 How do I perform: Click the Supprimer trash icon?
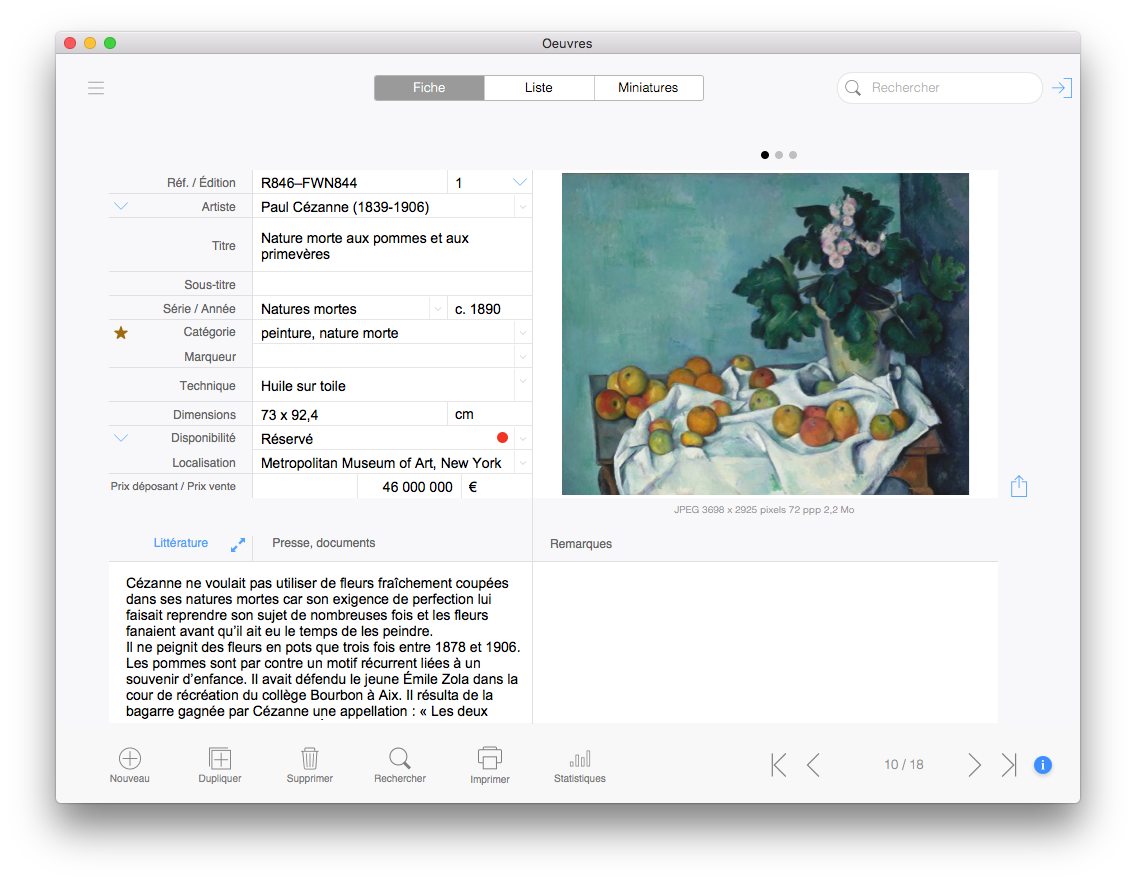point(310,759)
